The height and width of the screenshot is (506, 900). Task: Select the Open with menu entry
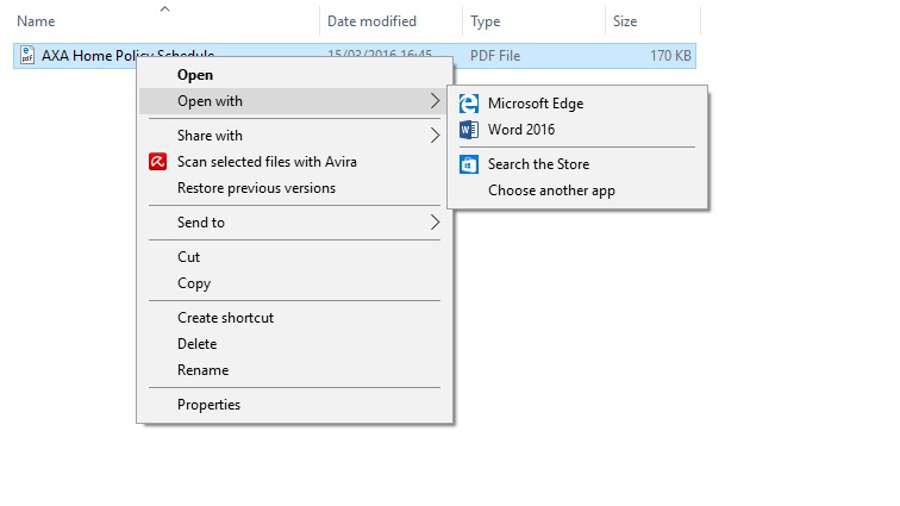(x=293, y=102)
